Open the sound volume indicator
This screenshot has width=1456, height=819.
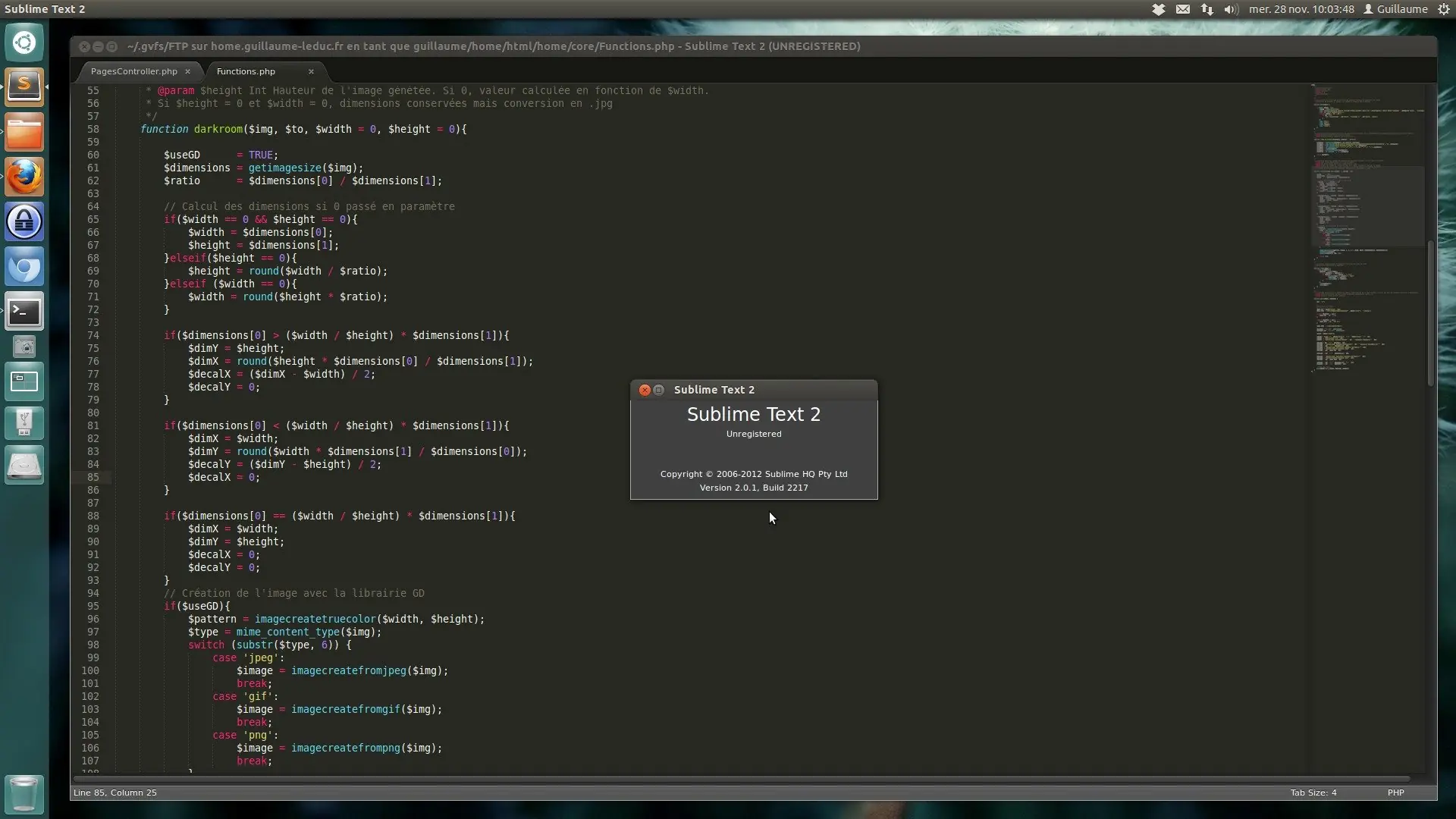coord(1231,9)
